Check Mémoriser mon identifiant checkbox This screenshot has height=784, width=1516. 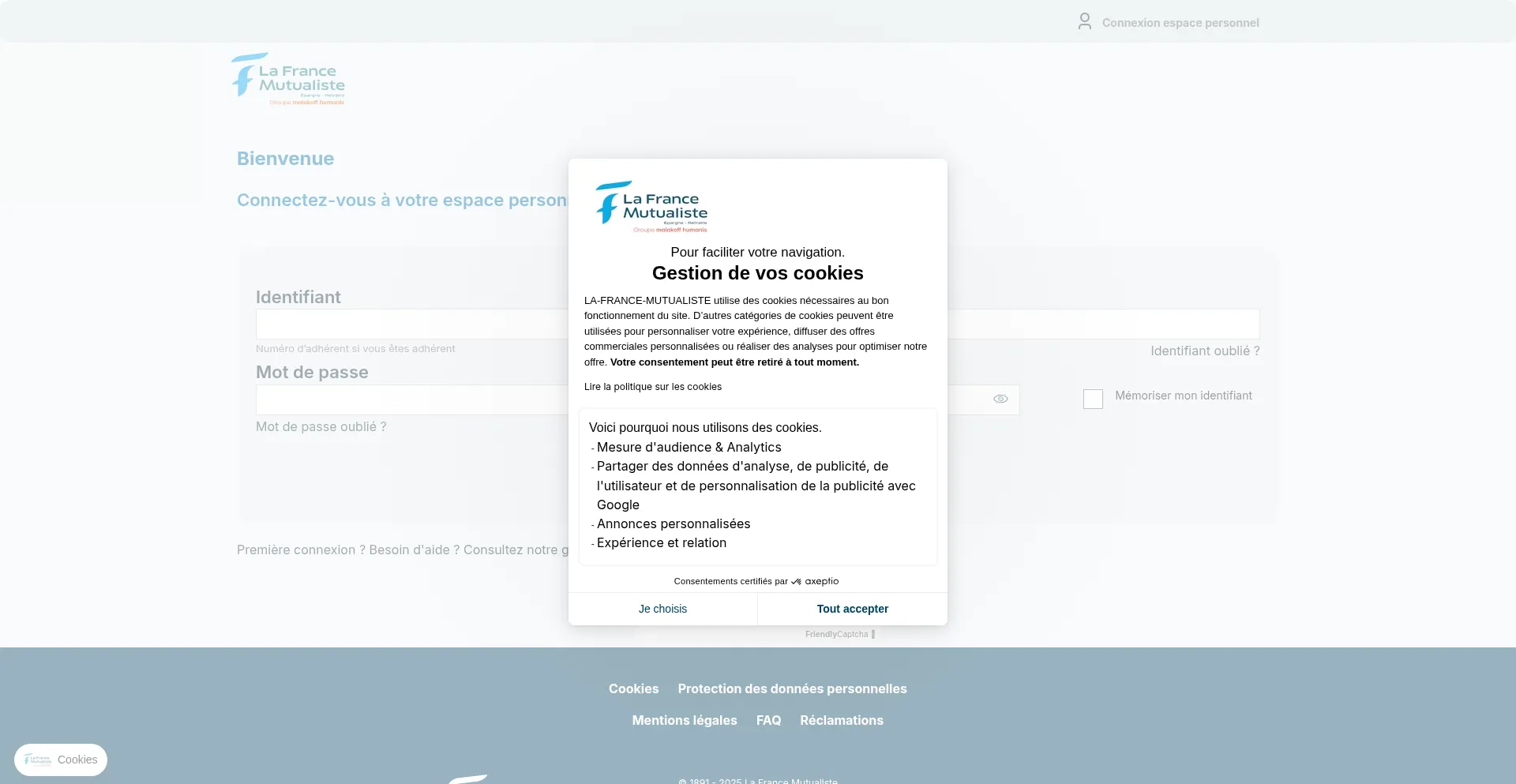click(1093, 400)
